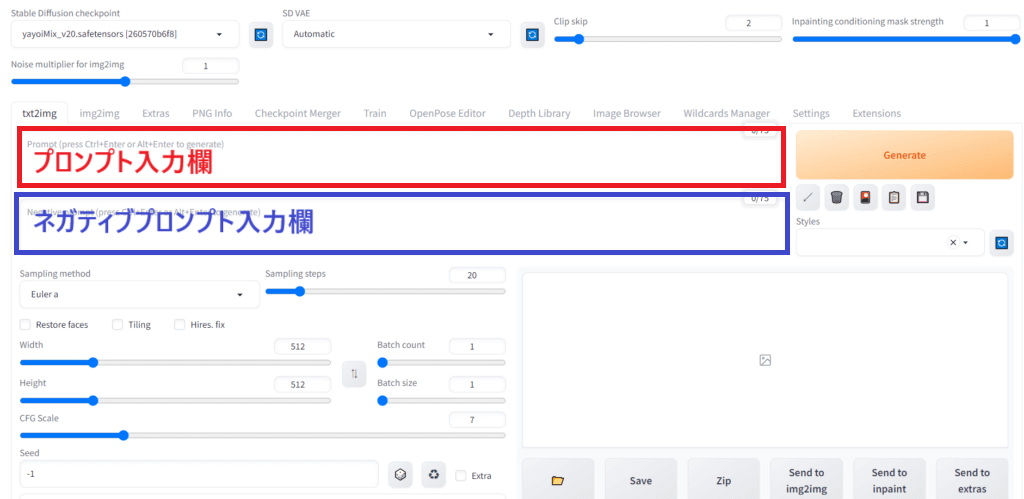Enable the Hires. fix checkbox
Image resolution: width=1024 pixels, height=499 pixels.
[x=180, y=325]
